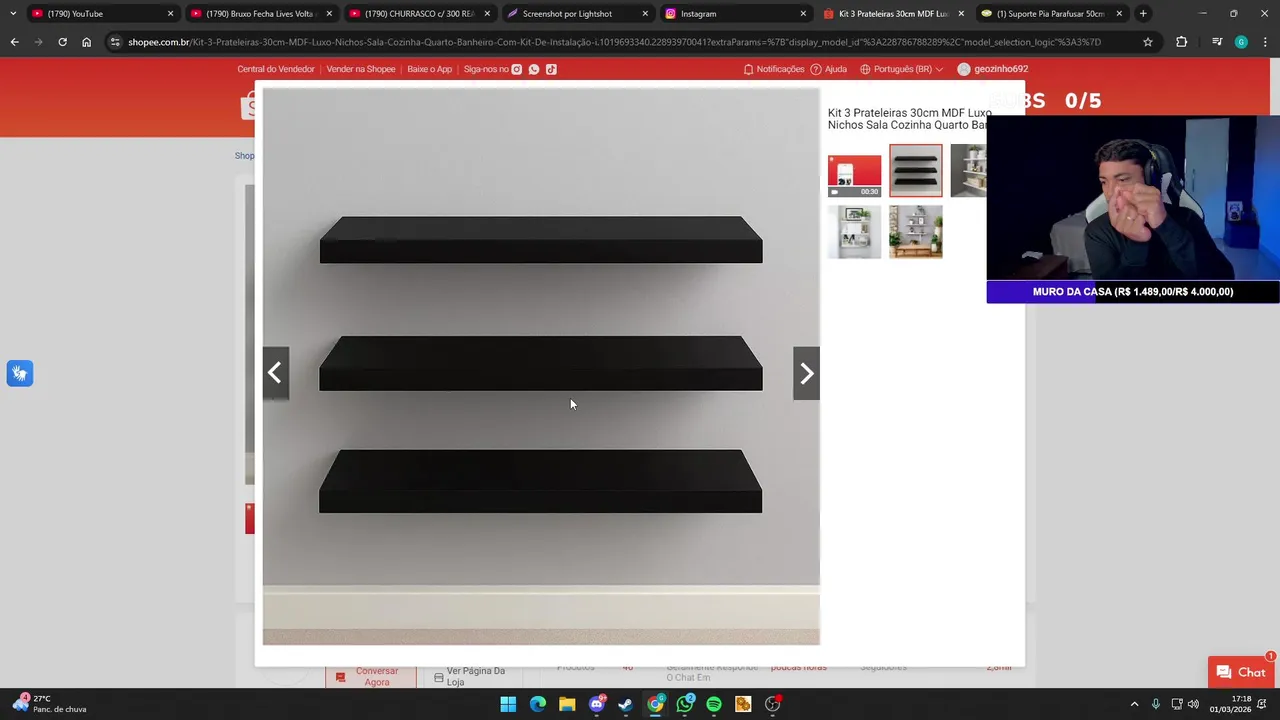Screen dimensions: 1280x720
Task: Open Shopee's TikTok from Siga-nos
Action: [551, 69]
